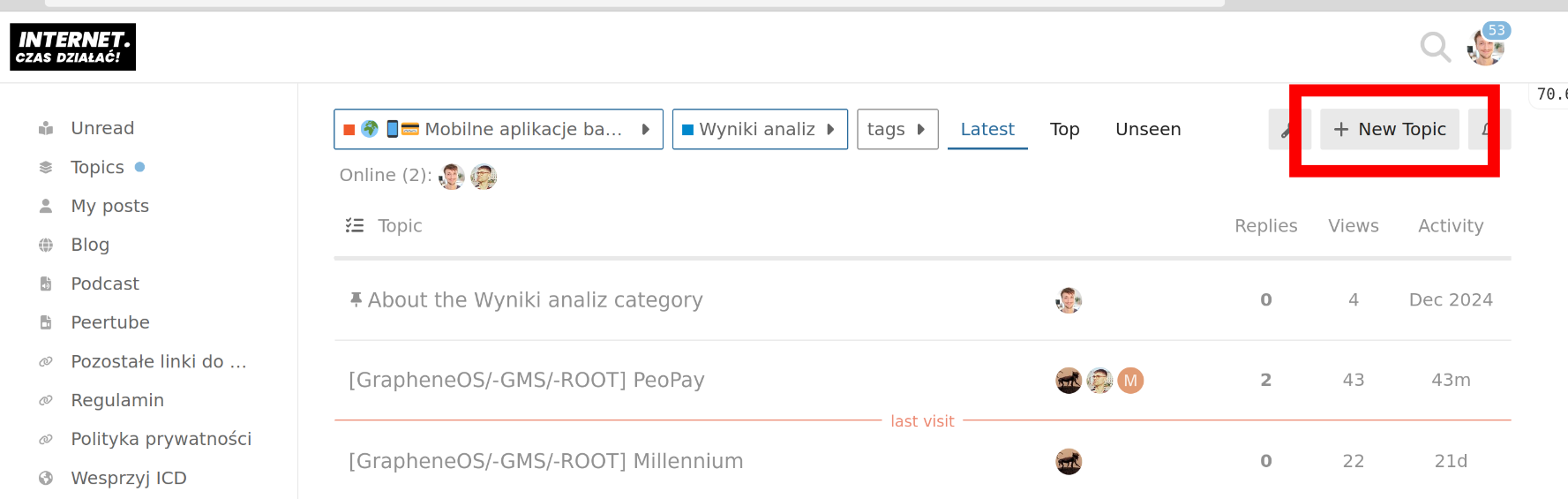The width and height of the screenshot is (1568, 499).
Task: Open the user avatar with the 53 notifications badge
Action: 1486,47
